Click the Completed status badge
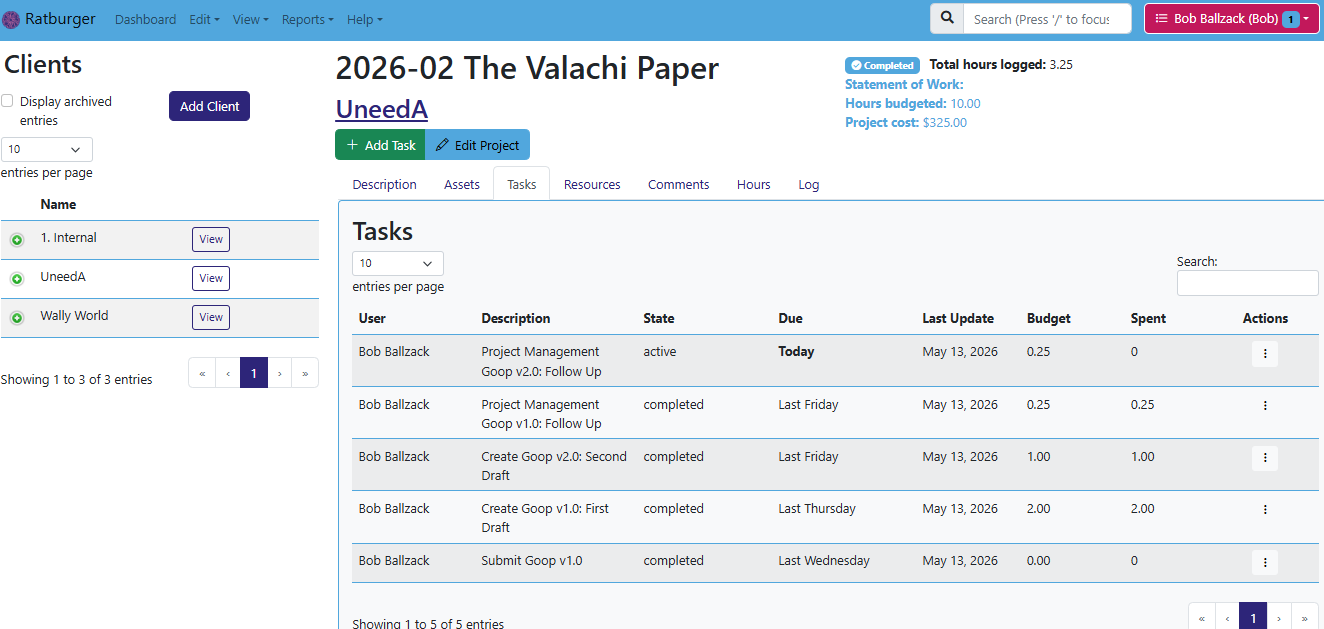 coord(882,65)
